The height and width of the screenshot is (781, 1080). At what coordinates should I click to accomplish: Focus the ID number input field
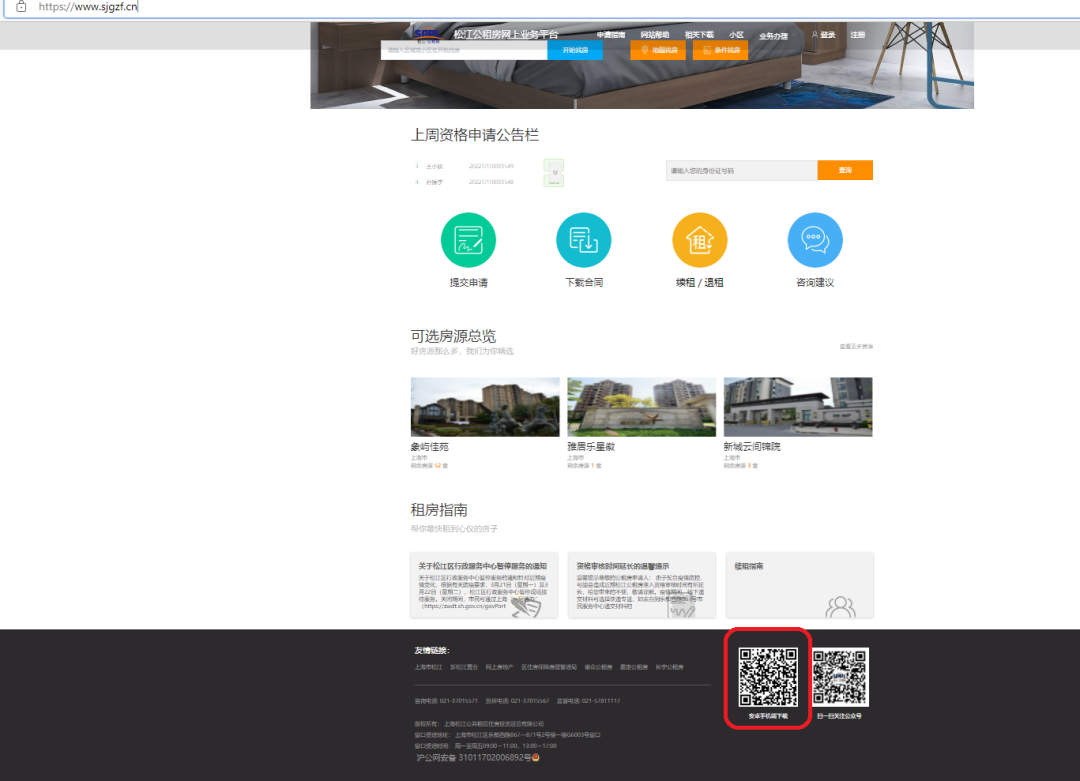pos(741,170)
